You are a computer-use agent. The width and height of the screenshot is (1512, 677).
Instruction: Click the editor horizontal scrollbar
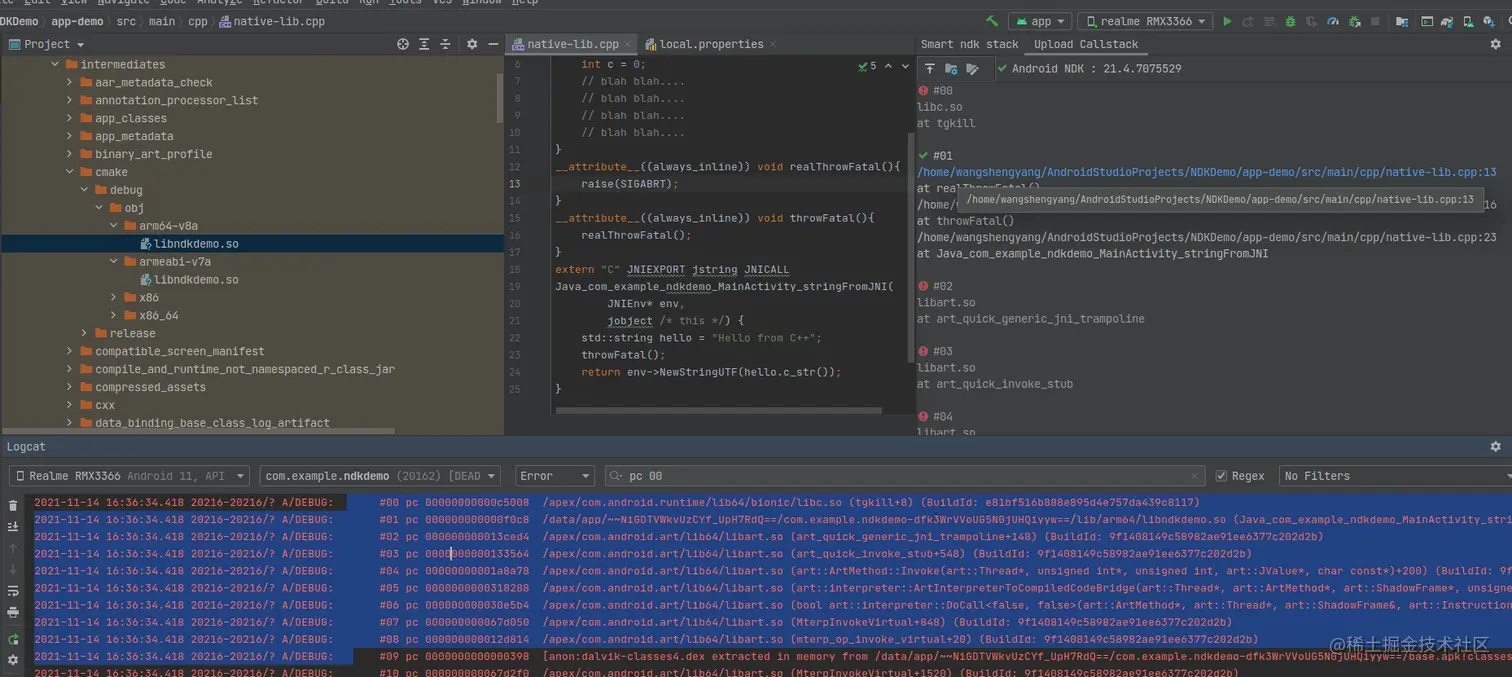click(718, 410)
